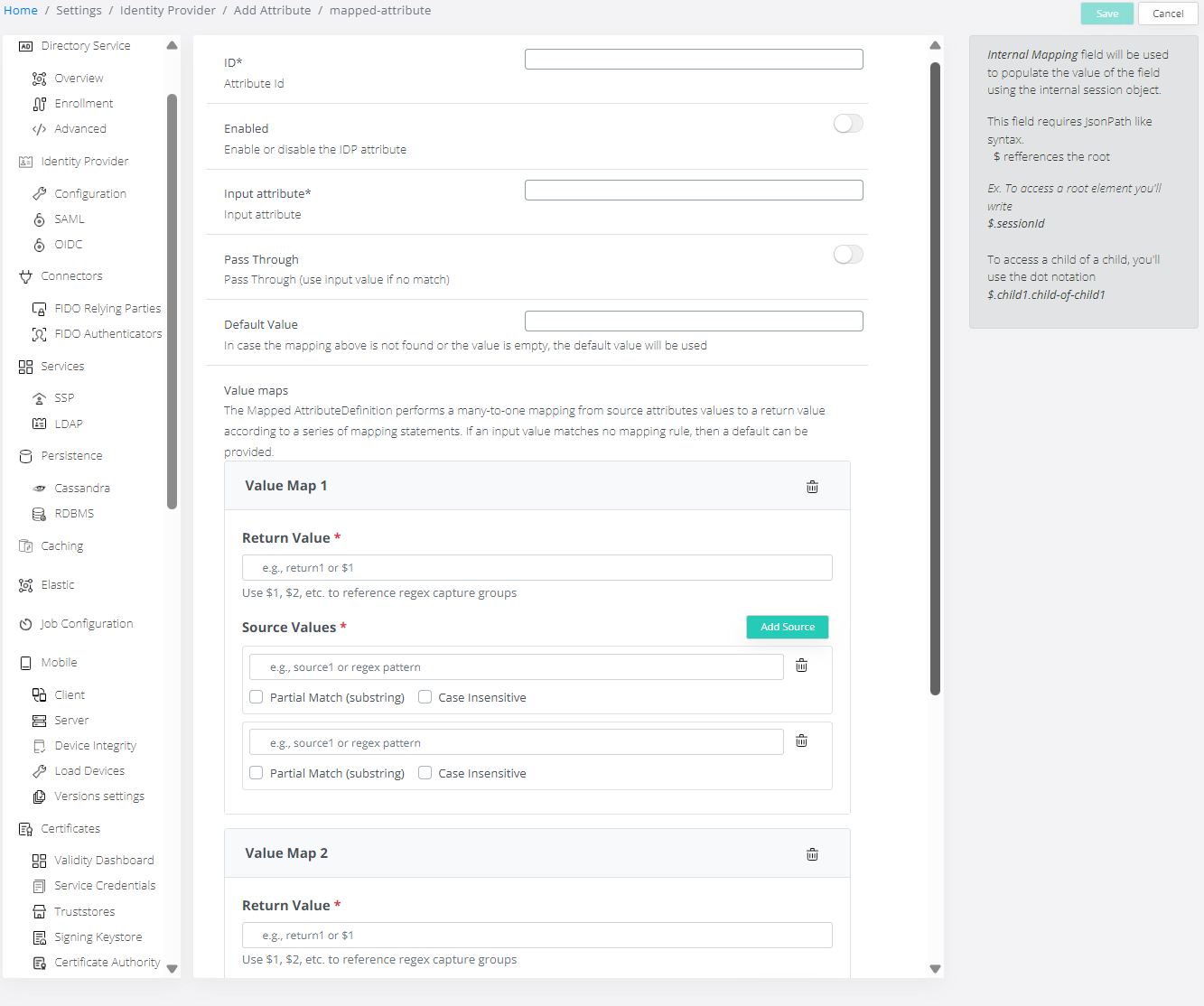Image resolution: width=1204 pixels, height=1006 pixels.
Task: Toggle the Enabled switch on
Action: [x=847, y=124]
